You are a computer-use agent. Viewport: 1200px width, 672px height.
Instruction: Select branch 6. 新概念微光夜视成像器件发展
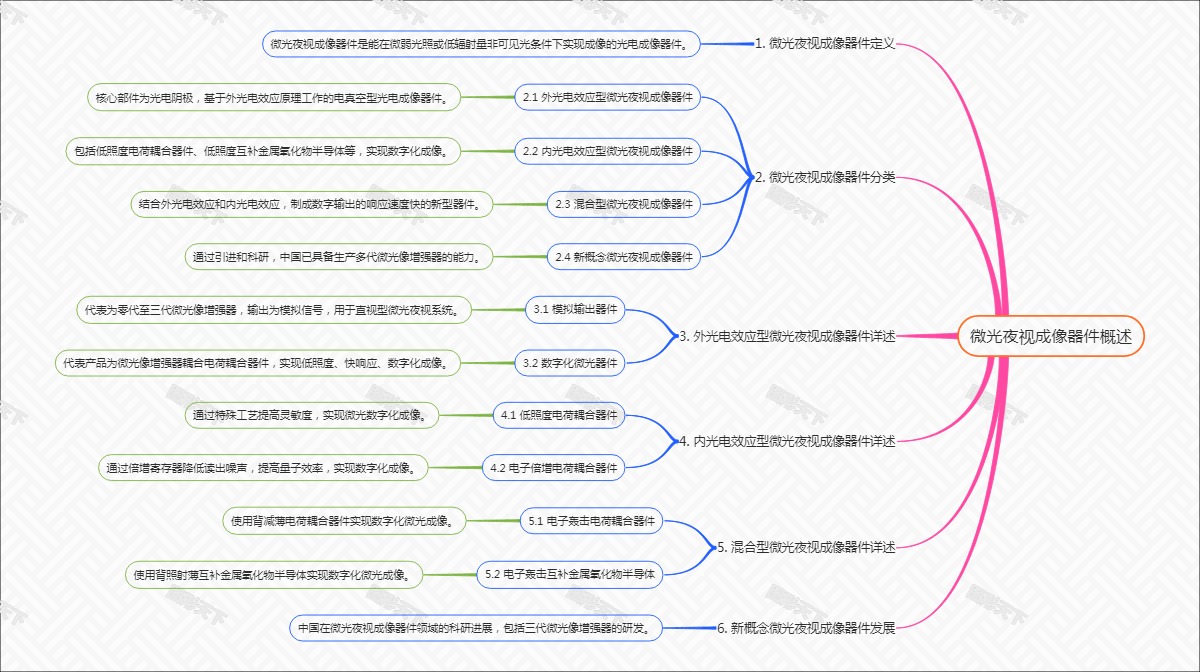[806, 628]
